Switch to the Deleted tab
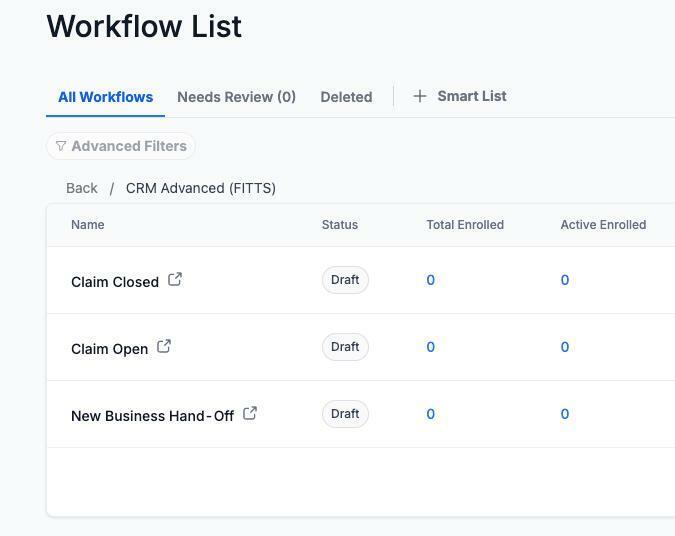 tap(346, 97)
